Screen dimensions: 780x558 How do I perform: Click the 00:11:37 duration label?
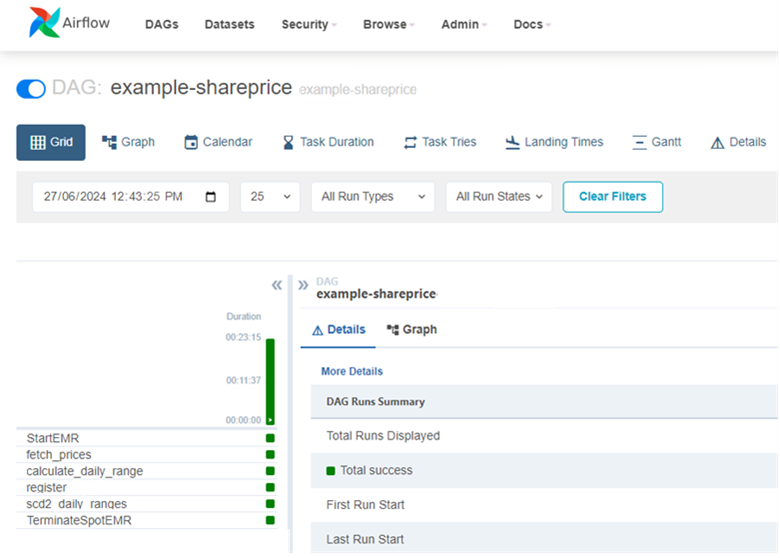243,380
